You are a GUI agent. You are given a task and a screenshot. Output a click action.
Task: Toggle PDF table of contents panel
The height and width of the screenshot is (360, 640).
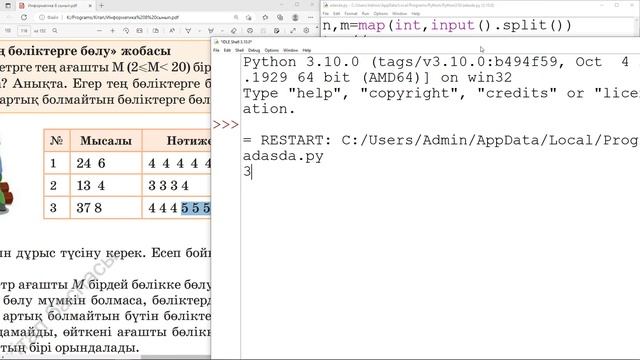point(8,31)
